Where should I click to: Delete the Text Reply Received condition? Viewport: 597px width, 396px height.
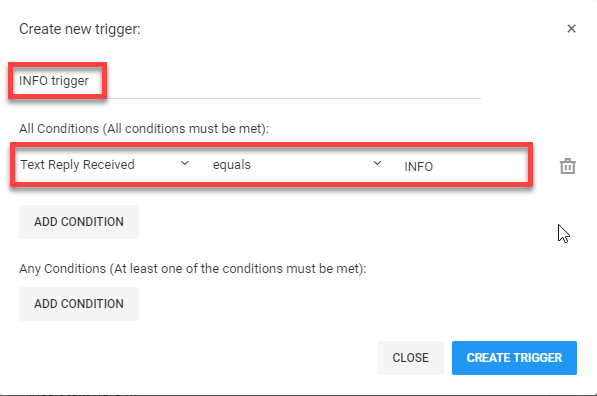[x=567, y=166]
